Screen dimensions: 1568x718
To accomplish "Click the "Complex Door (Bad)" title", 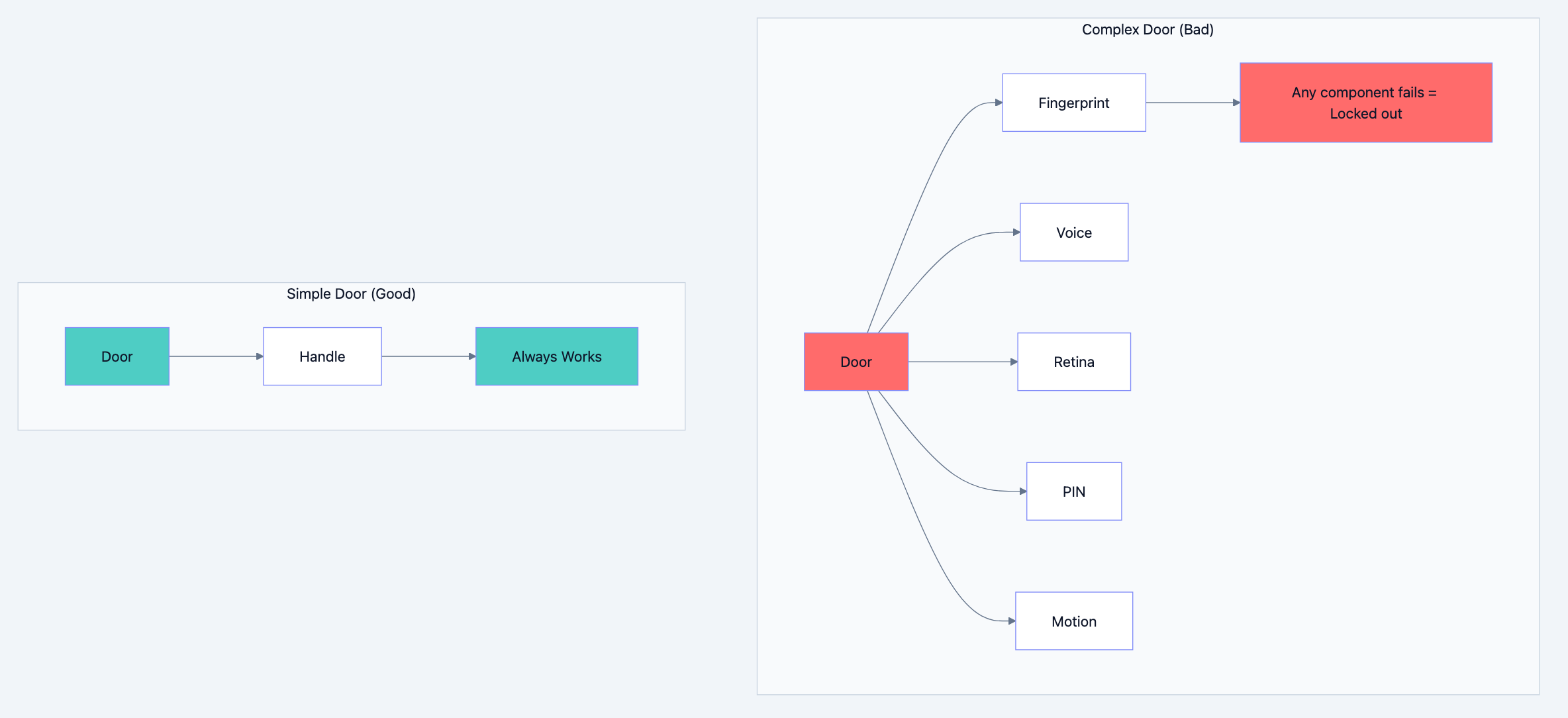I will [1148, 29].
